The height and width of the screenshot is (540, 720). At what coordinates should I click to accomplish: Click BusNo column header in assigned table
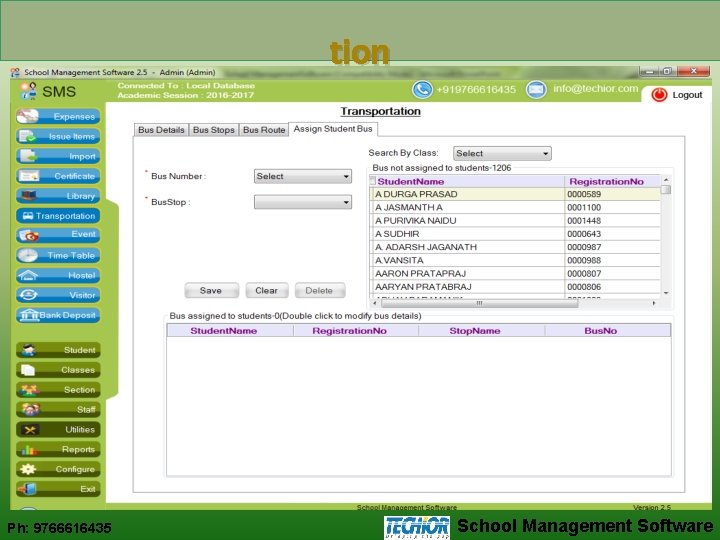pyautogui.click(x=608, y=331)
